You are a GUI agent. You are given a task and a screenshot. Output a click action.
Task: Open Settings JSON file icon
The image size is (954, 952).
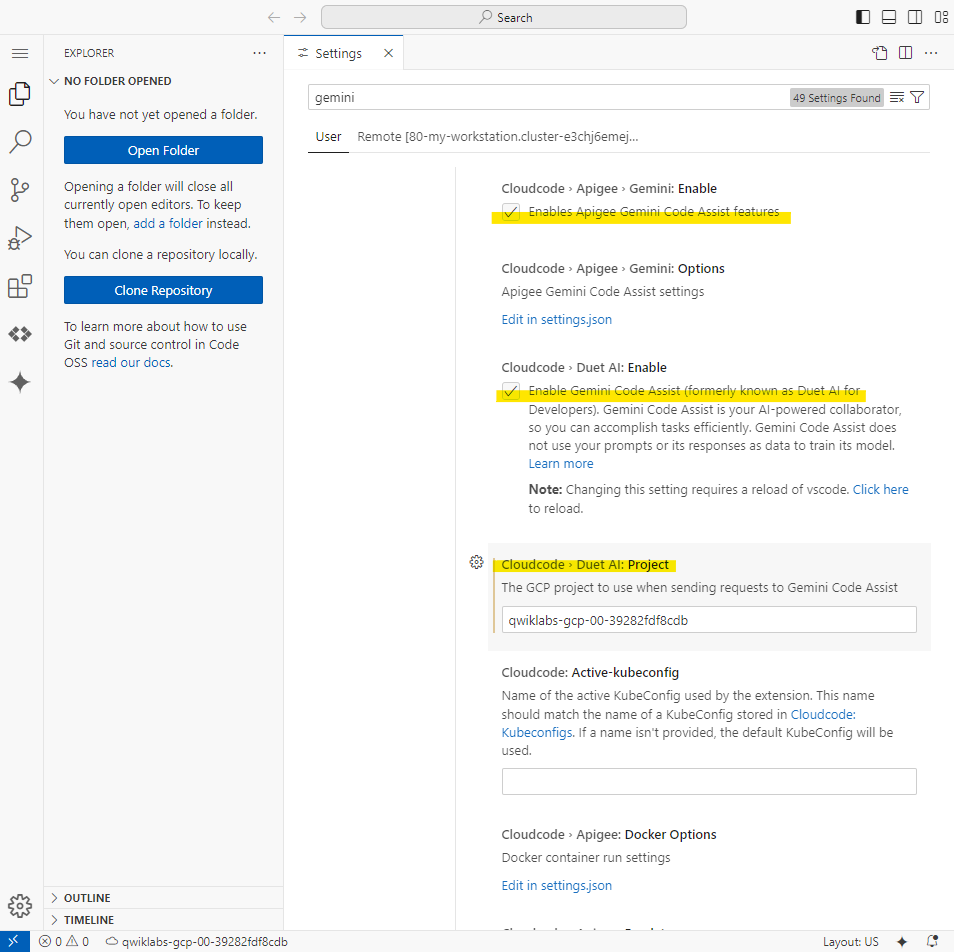880,54
